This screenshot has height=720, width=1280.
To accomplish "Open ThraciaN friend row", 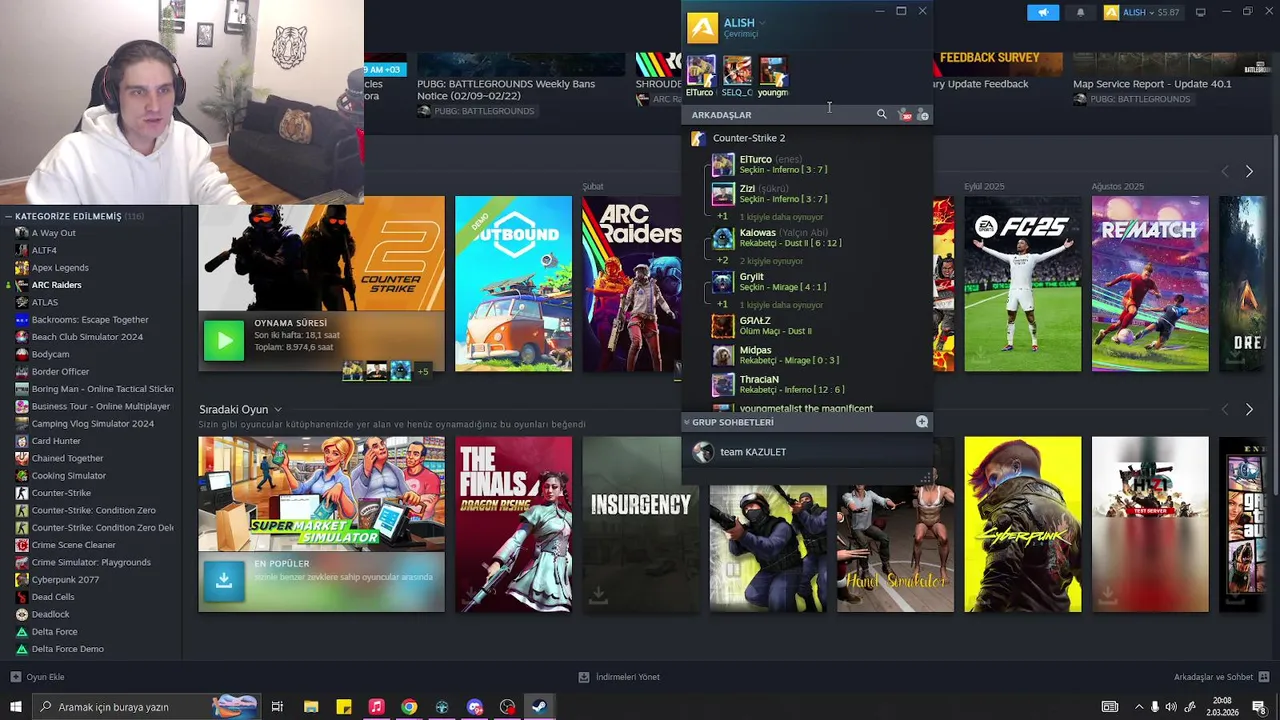I will tap(807, 384).
